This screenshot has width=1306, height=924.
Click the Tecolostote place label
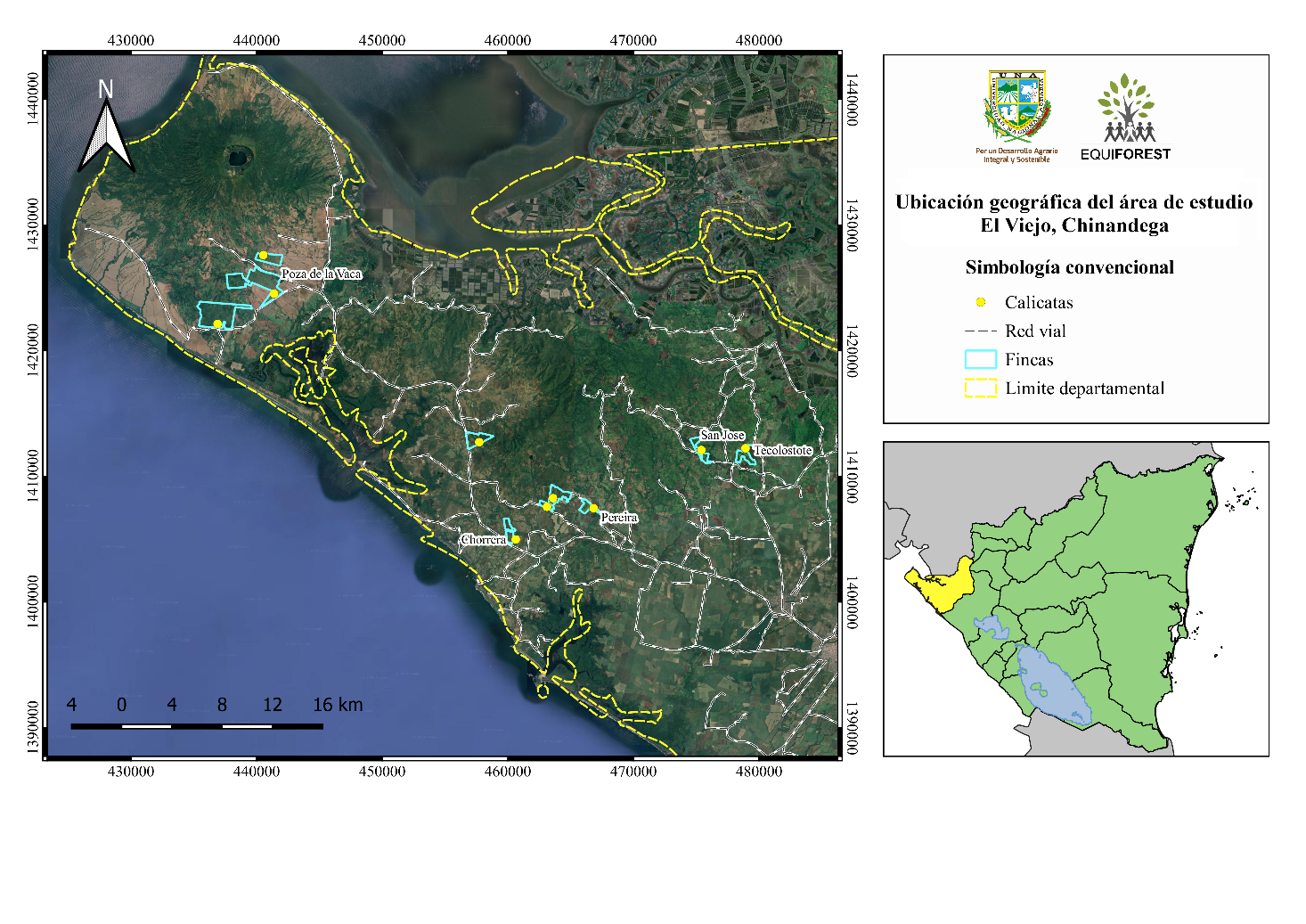[782, 451]
